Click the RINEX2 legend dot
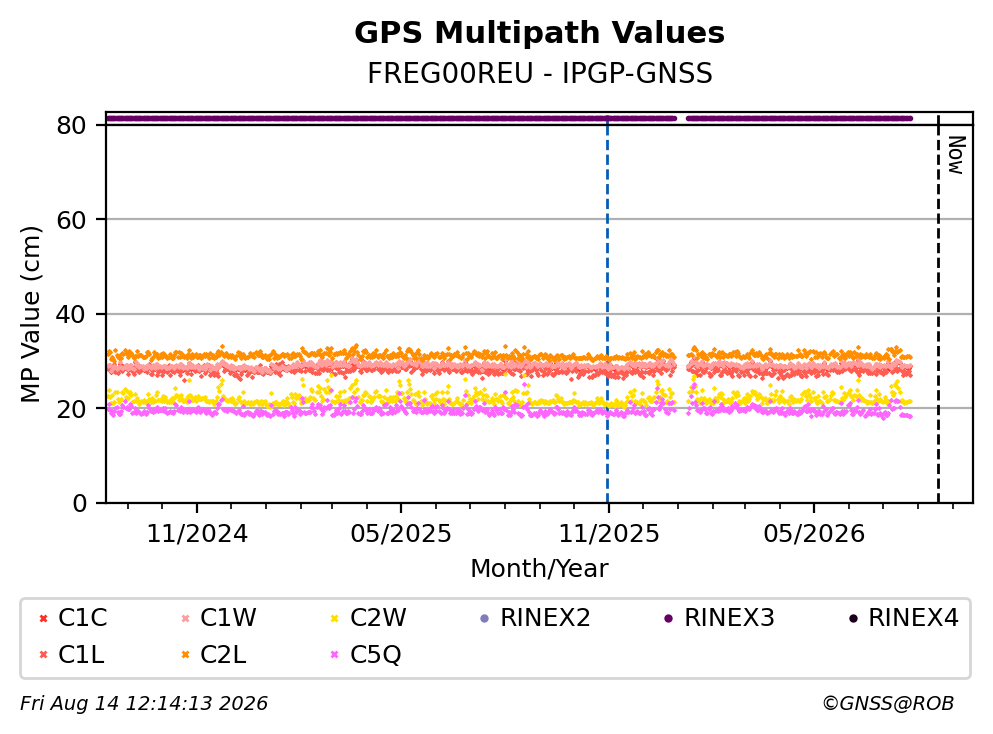This screenshot has width=993, height=734. [485, 619]
